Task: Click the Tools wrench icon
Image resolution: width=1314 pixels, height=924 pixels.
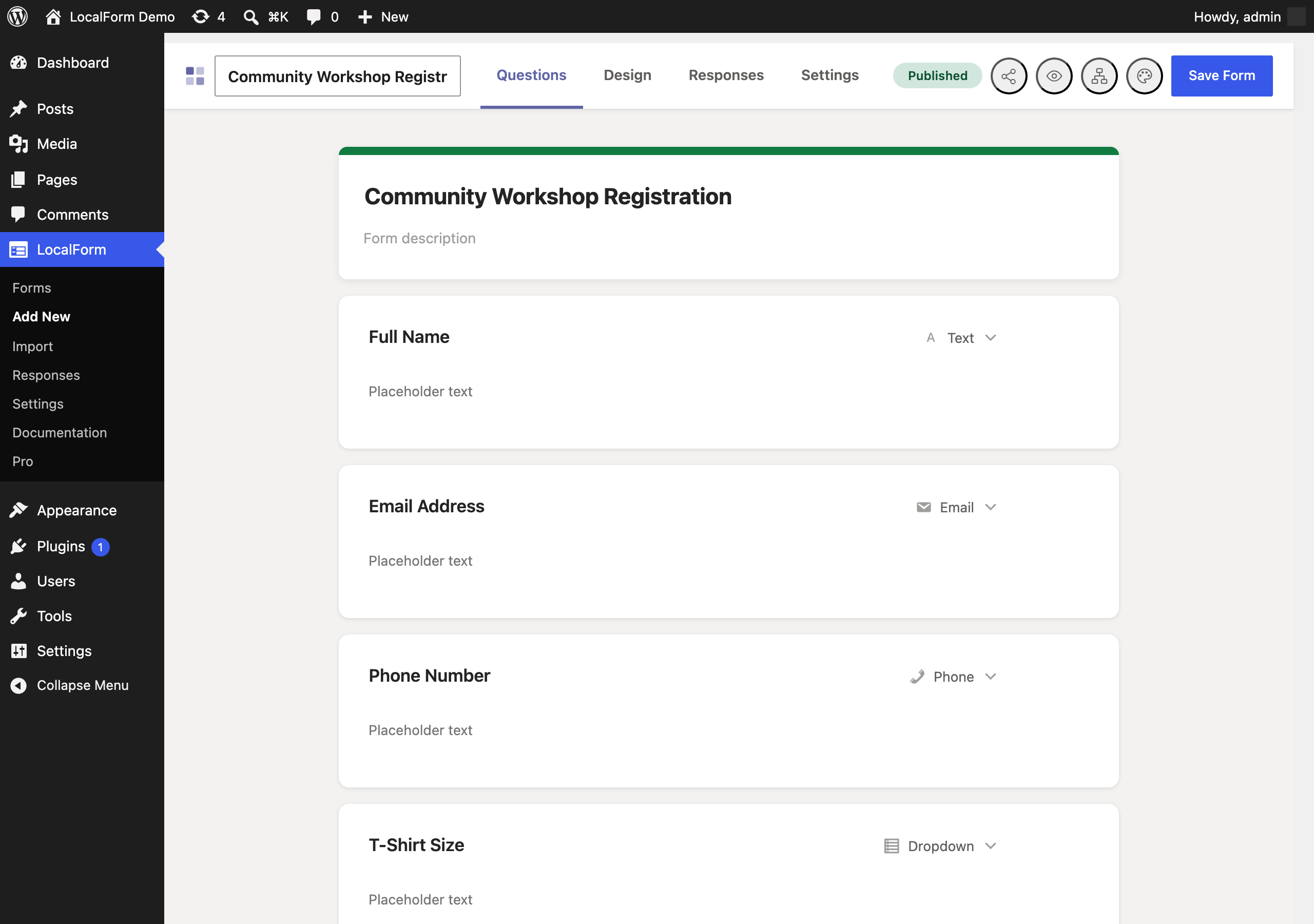Action: (x=18, y=616)
